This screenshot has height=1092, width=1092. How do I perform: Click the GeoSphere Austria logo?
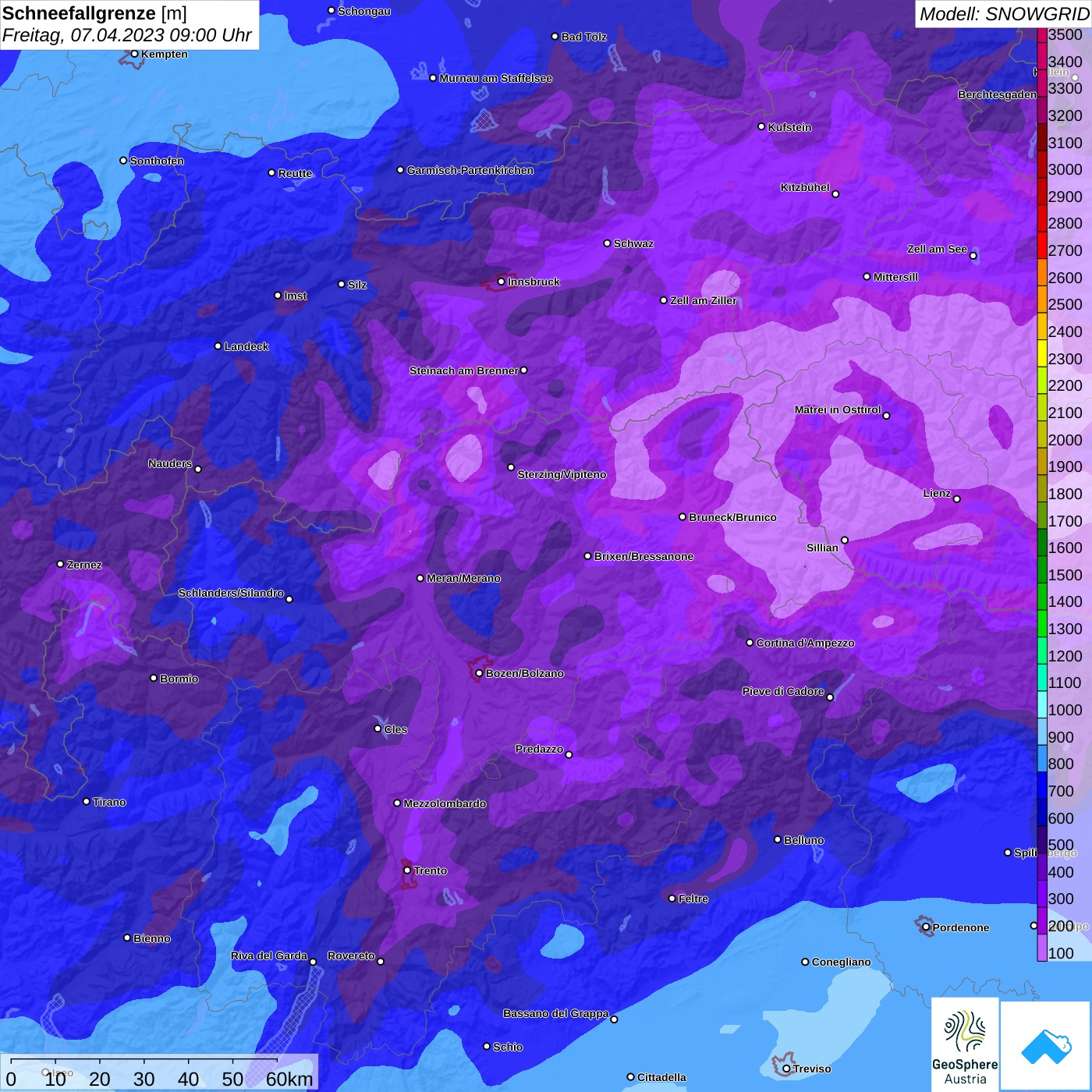point(965,1044)
